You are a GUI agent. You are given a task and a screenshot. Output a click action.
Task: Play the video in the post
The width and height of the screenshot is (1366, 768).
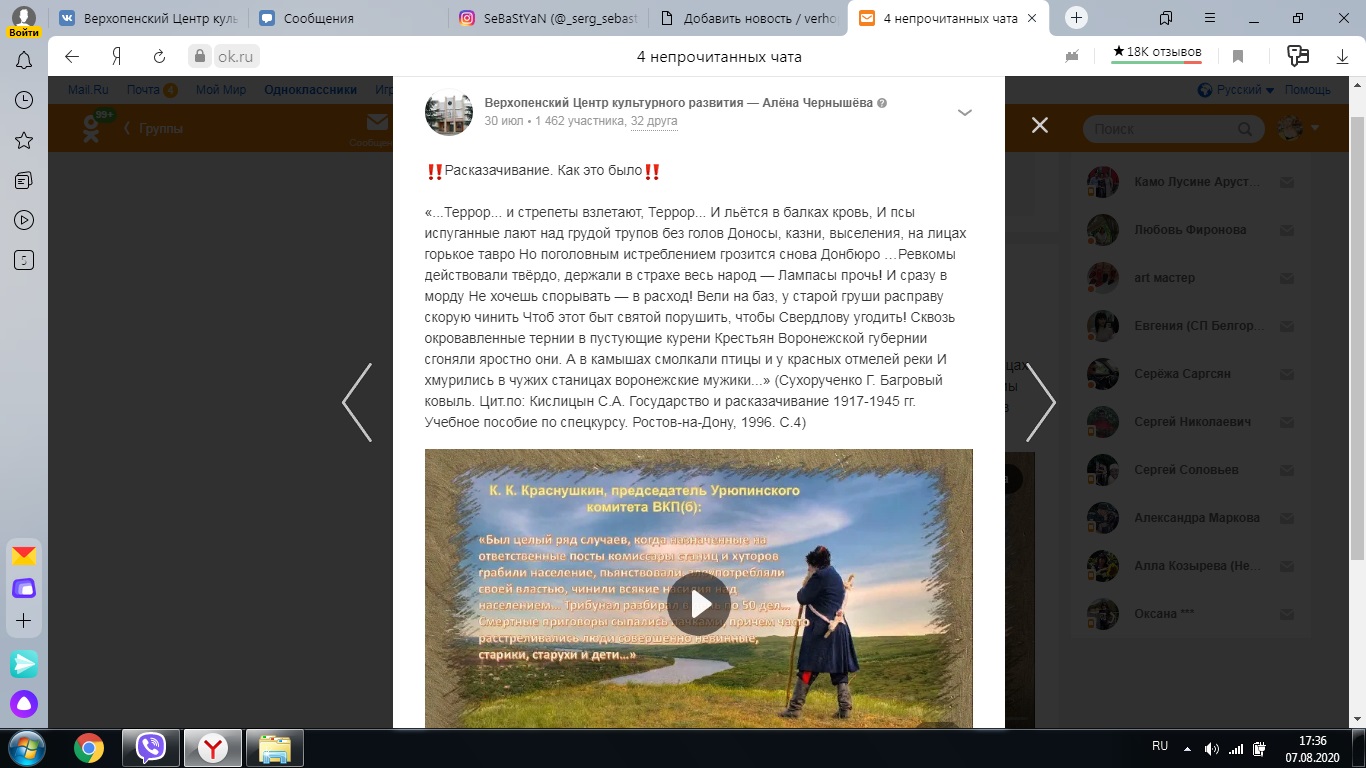point(699,604)
